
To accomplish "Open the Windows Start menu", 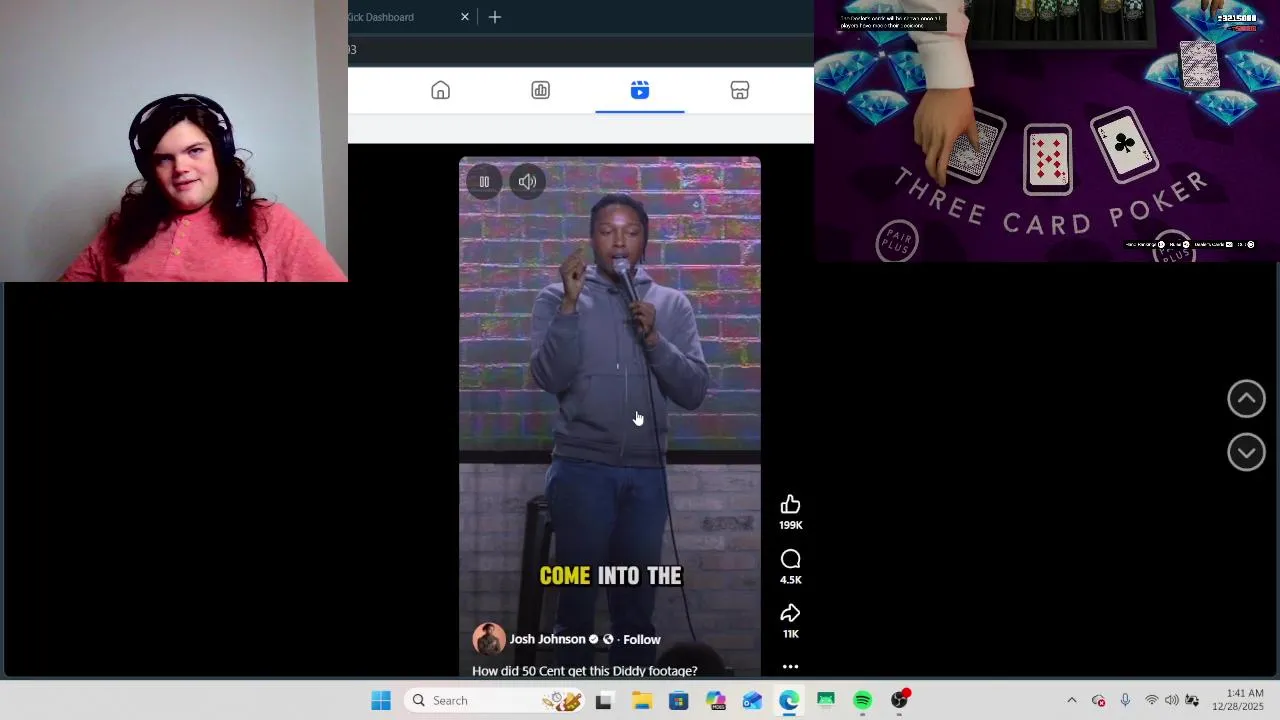I will [381, 701].
